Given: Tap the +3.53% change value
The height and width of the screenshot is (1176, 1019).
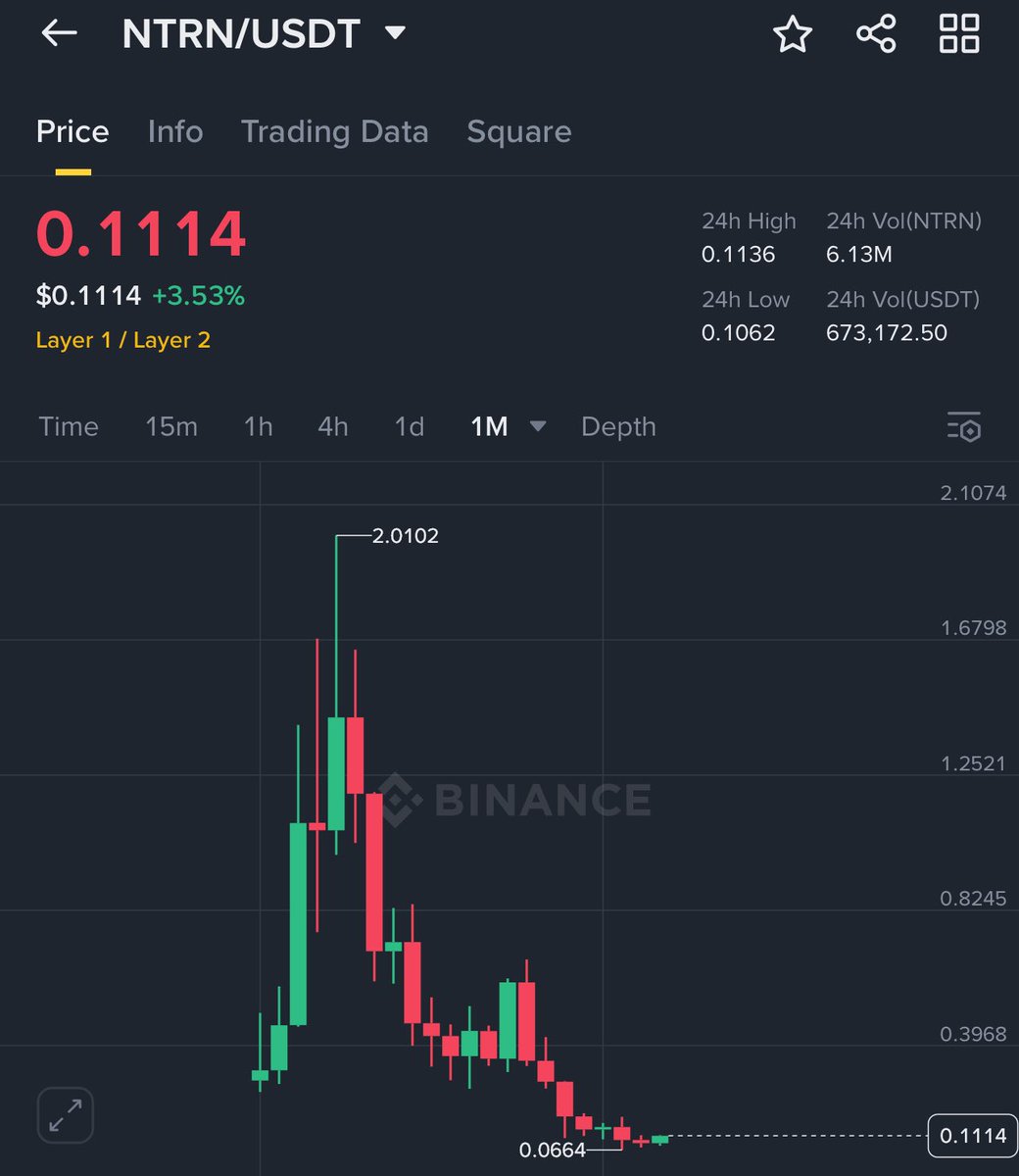Looking at the screenshot, I should [x=198, y=295].
